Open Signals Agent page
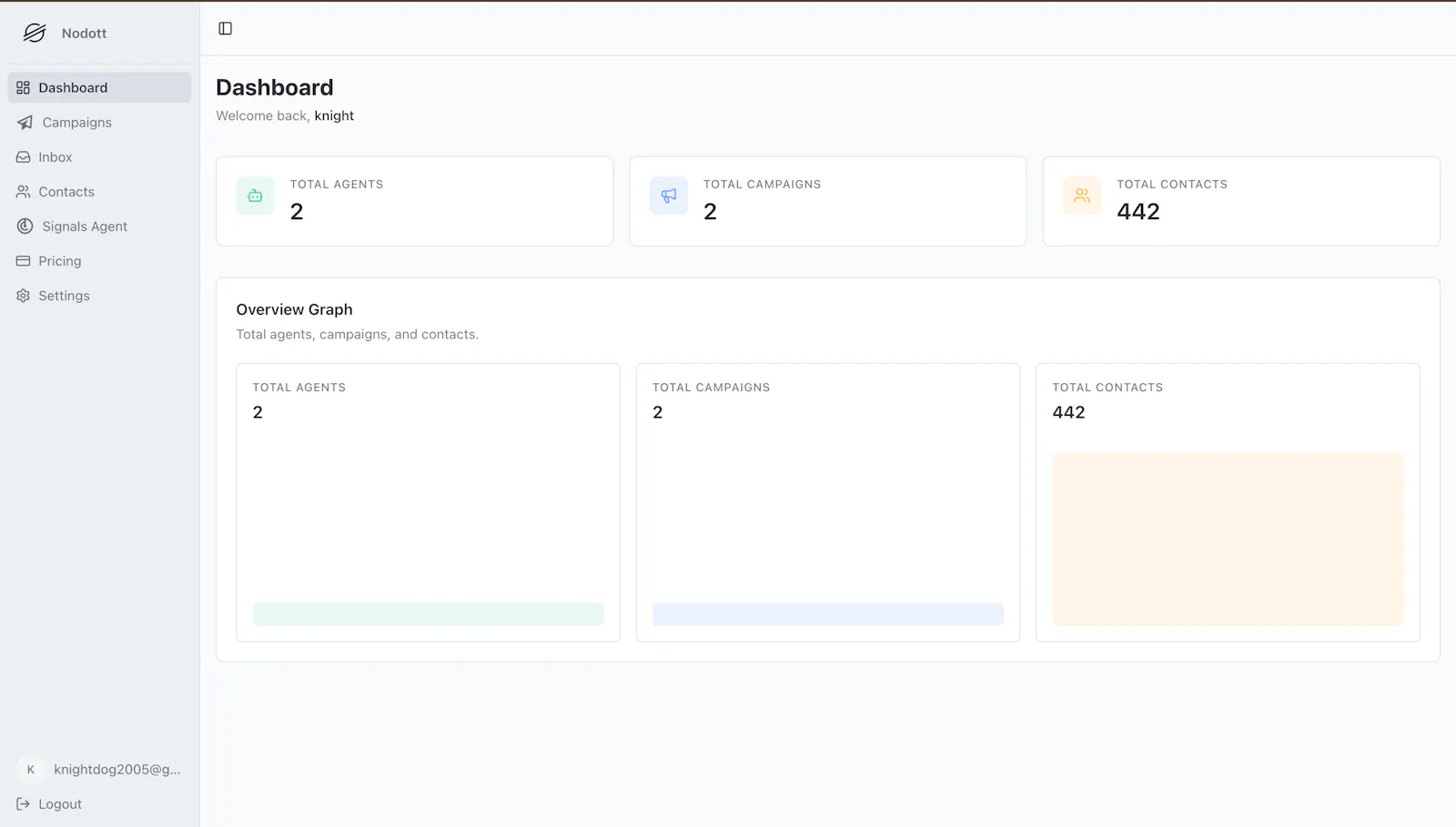This screenshot has height=827, width=1456. click(99, 226)
